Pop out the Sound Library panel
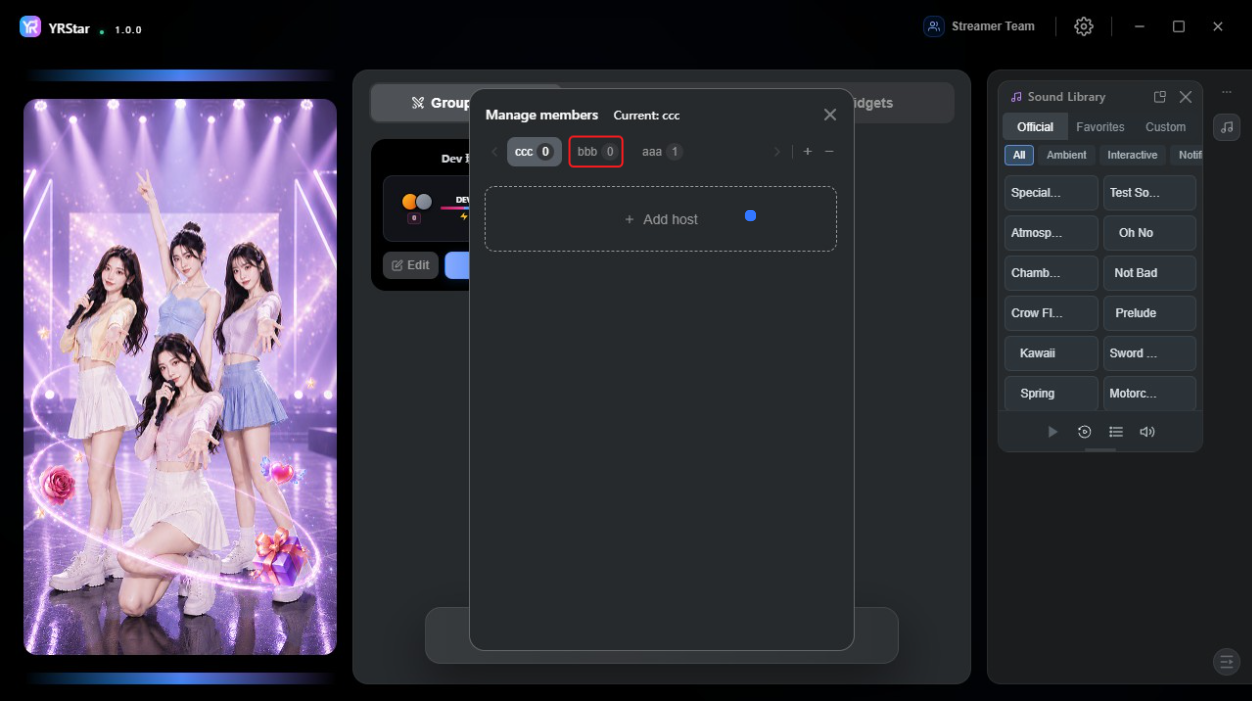The image size is (1252, 701). 1160,97
